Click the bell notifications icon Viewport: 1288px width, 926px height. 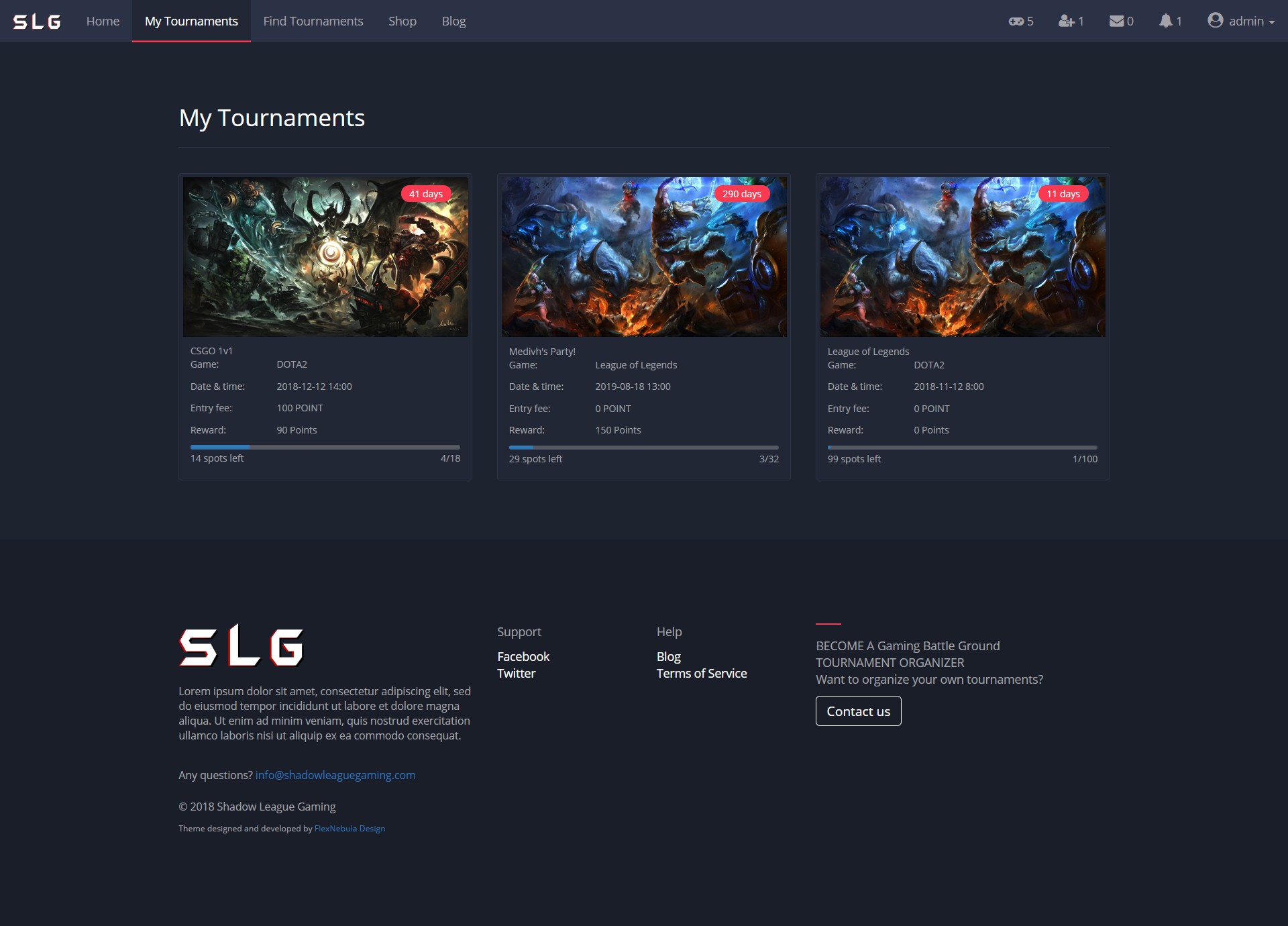(1166, 21)
